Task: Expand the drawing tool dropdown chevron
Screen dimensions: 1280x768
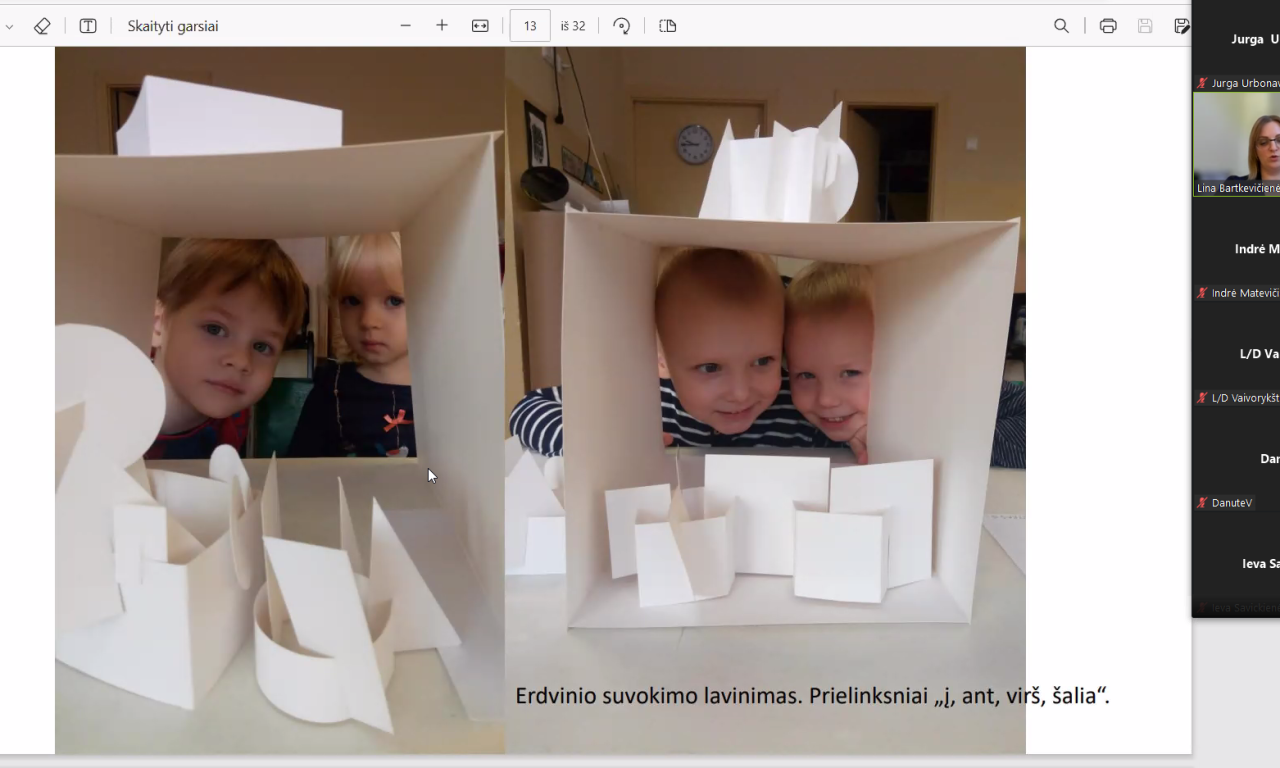Action: coord(10,27)
